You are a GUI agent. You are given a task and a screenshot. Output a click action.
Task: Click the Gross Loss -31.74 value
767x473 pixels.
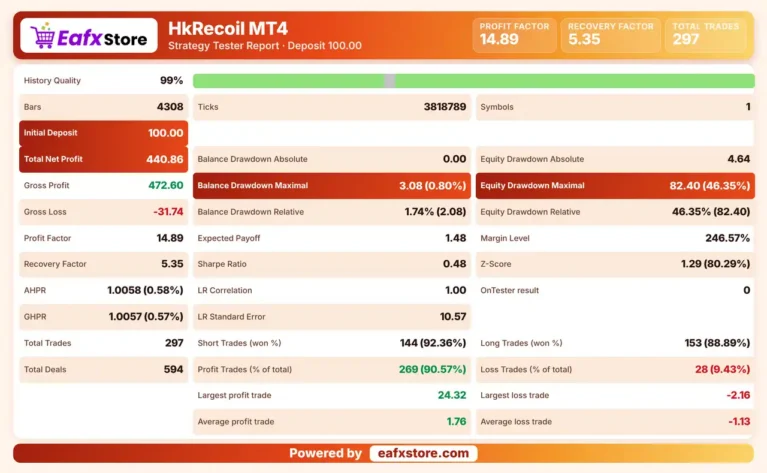click(x=168, y=212)
